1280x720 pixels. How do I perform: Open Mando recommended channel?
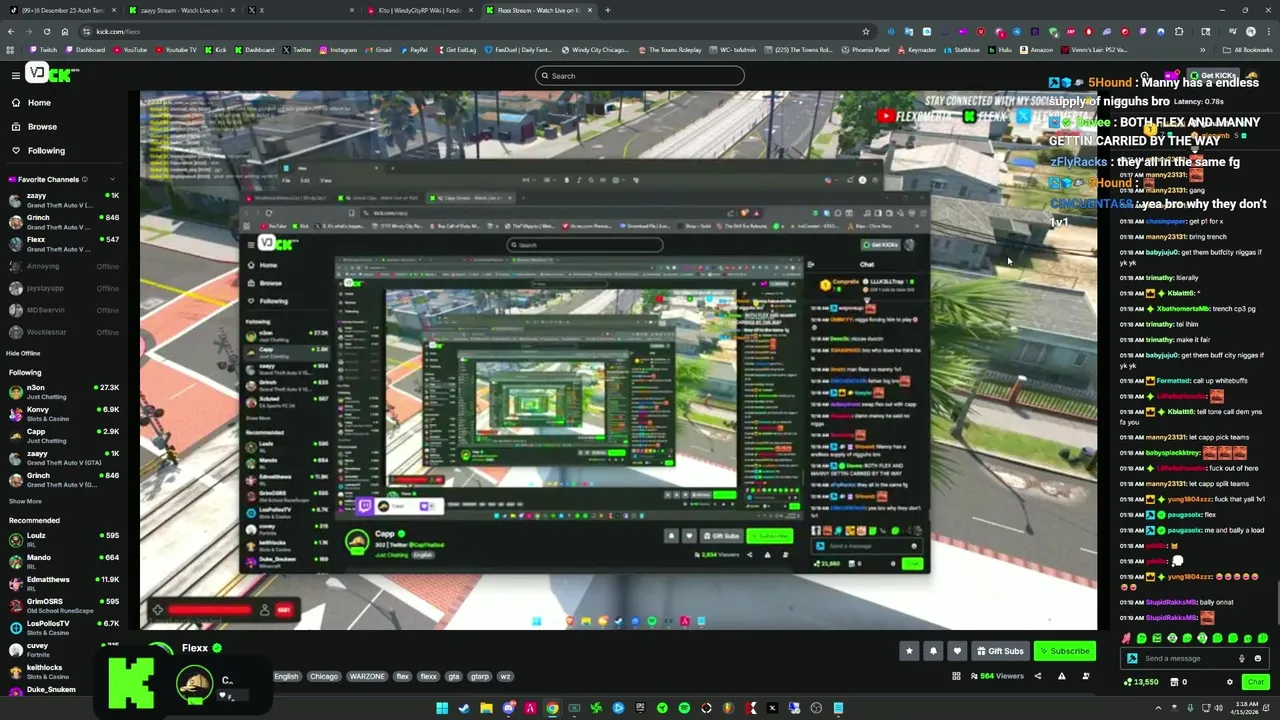(x=62, y=562)
